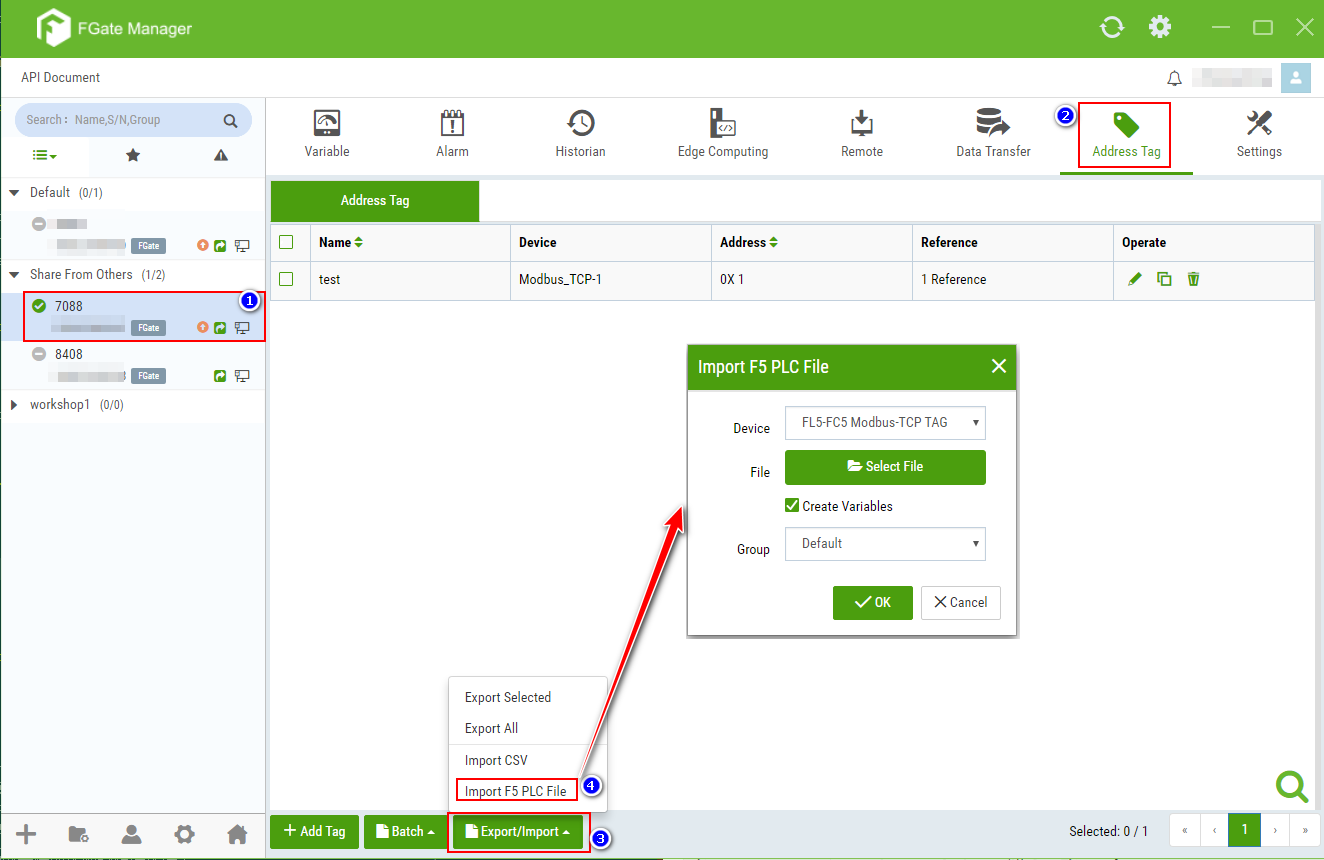
Task: Open the Alarm tab
Action: point(452,134)
